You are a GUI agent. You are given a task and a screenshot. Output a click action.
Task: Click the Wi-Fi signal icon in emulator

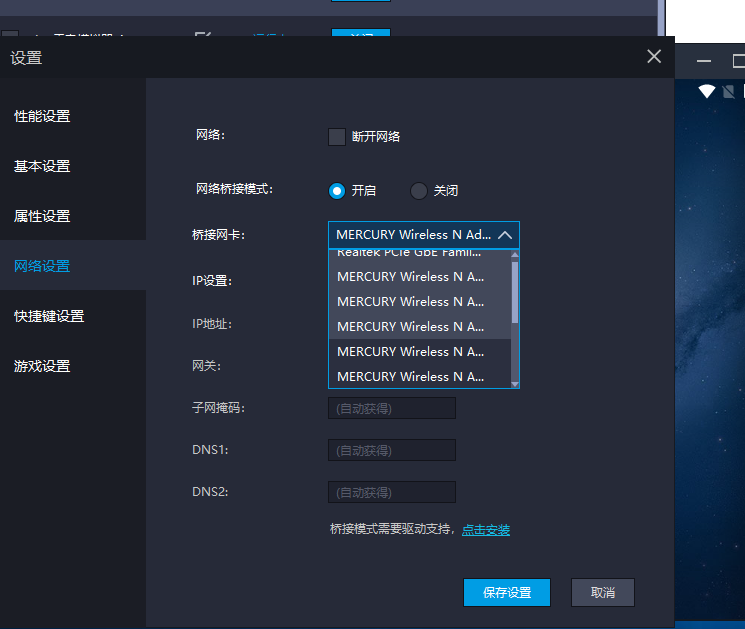point(707,92)
